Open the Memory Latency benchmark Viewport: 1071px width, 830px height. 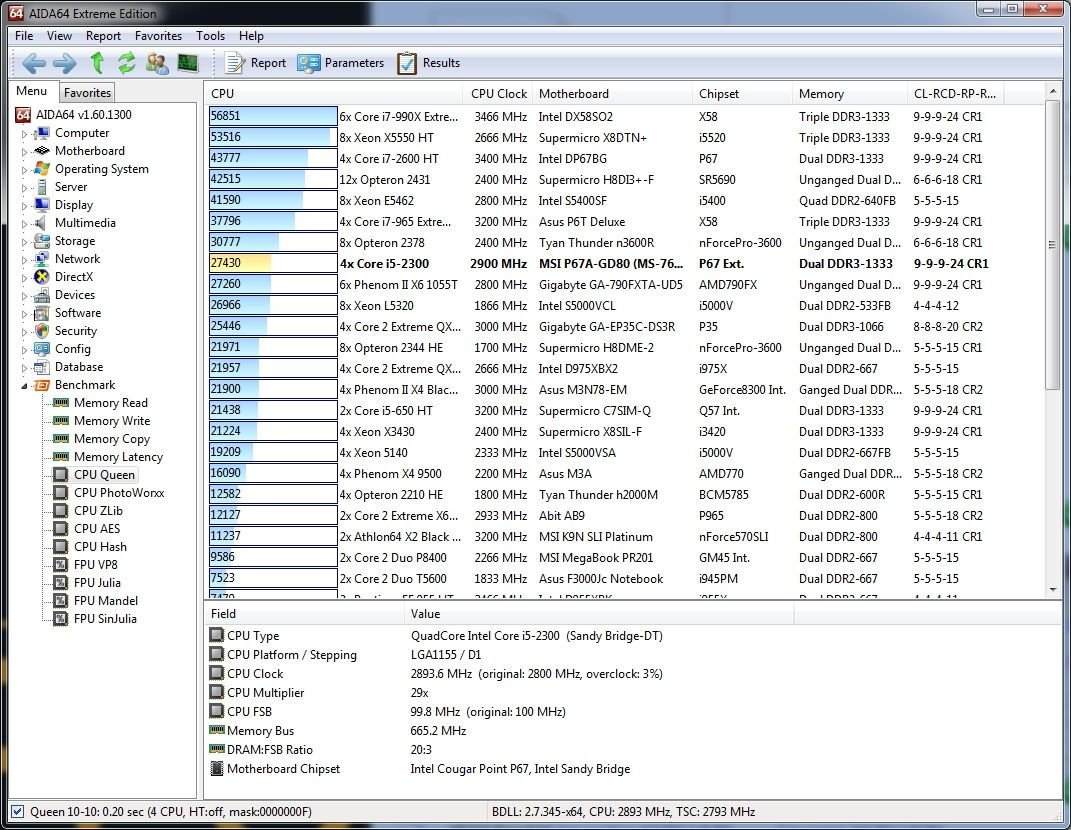117,457
